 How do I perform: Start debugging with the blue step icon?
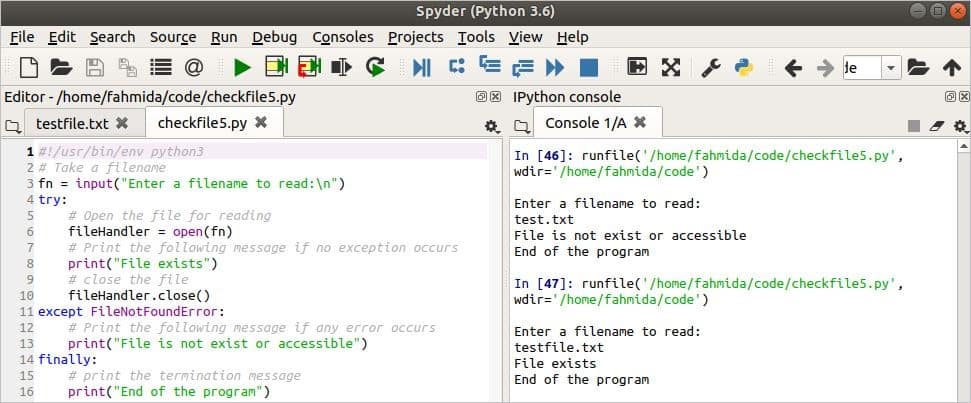pyautogui.click(x=422, y=67)
